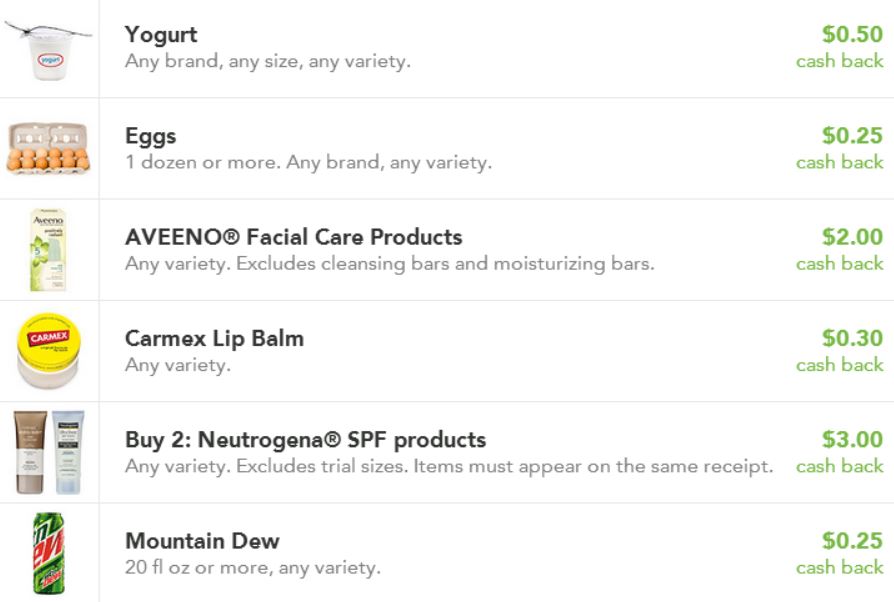Click the Carmex lip balm jar picture
This screenshot has height=602, width=894.
[48, 351]
